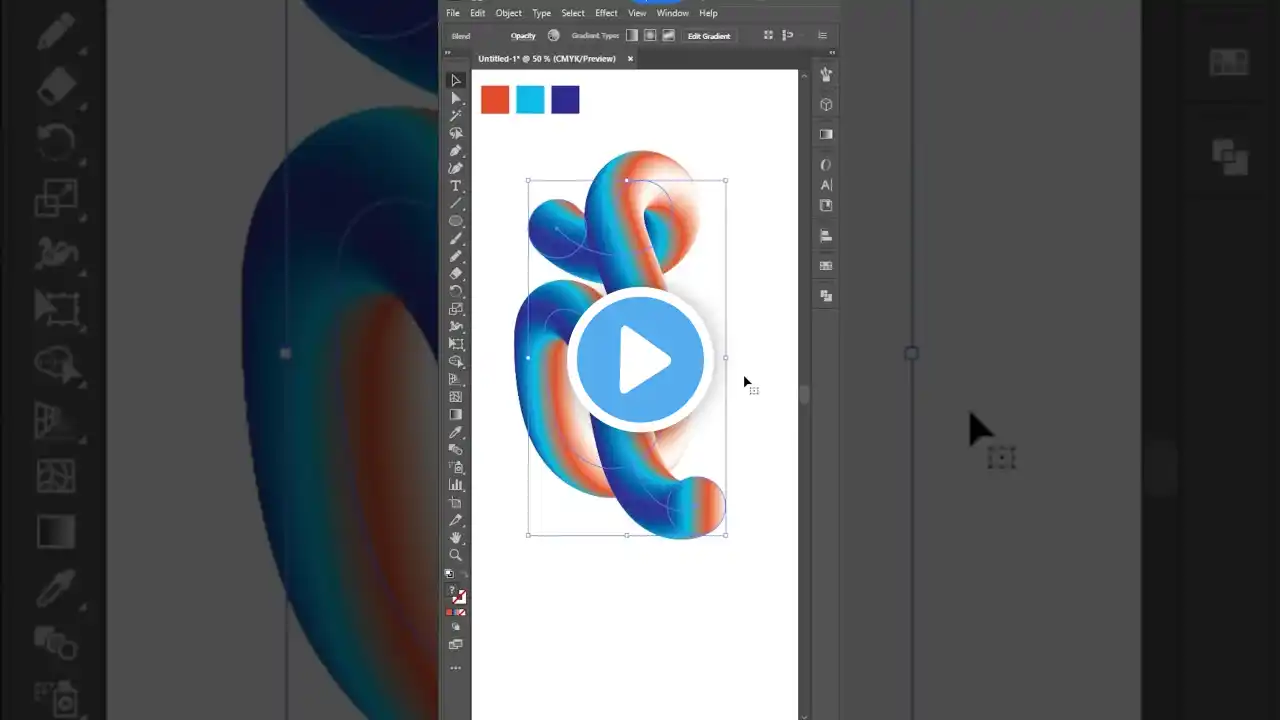1280x720 pixels.
Task: Expand the right panel dock
Action: tap(831, 54)
